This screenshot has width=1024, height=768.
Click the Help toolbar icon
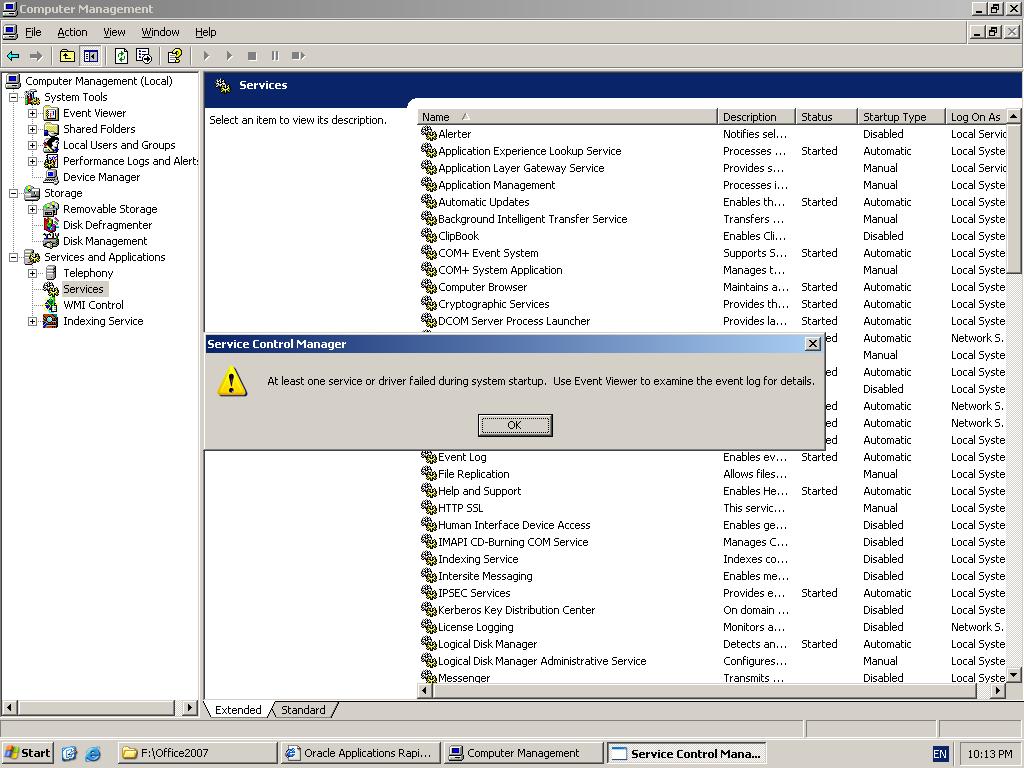click(x=175, y=56)
